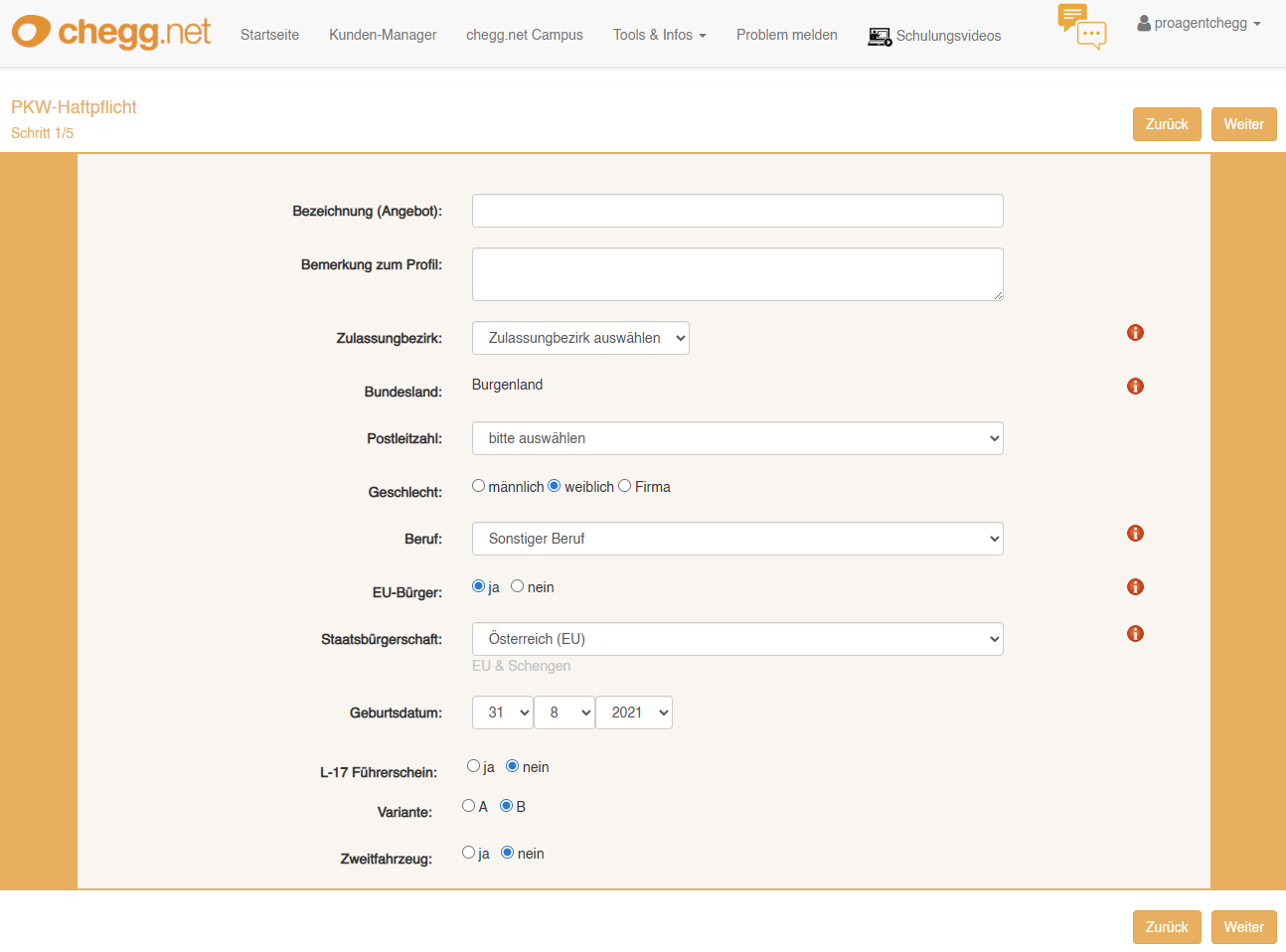
Task: Click info icon for EU-Bürger row
Action: [x=1135, y=587]
